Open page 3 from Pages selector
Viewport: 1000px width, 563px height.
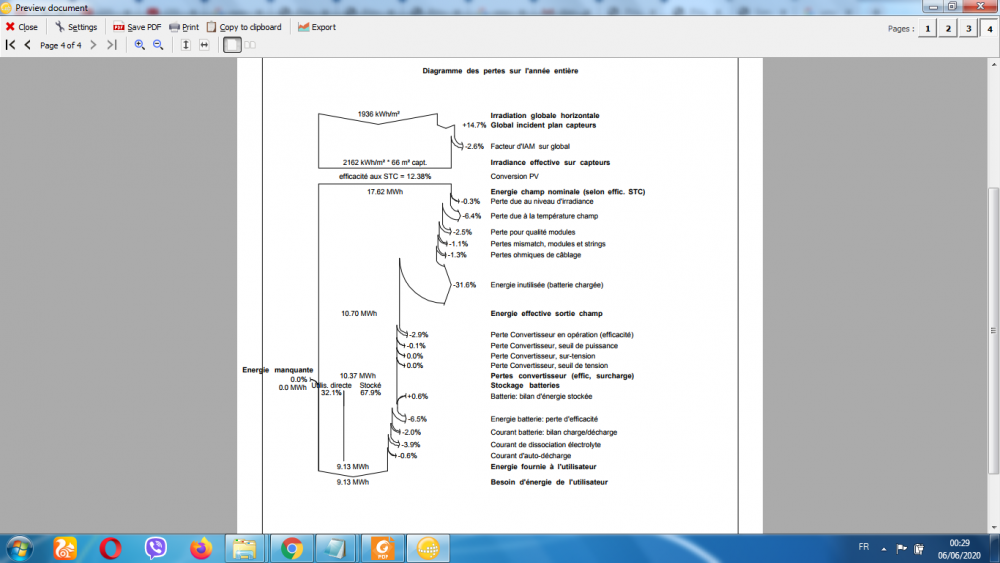pyautogui.click(x=968, y=28)
